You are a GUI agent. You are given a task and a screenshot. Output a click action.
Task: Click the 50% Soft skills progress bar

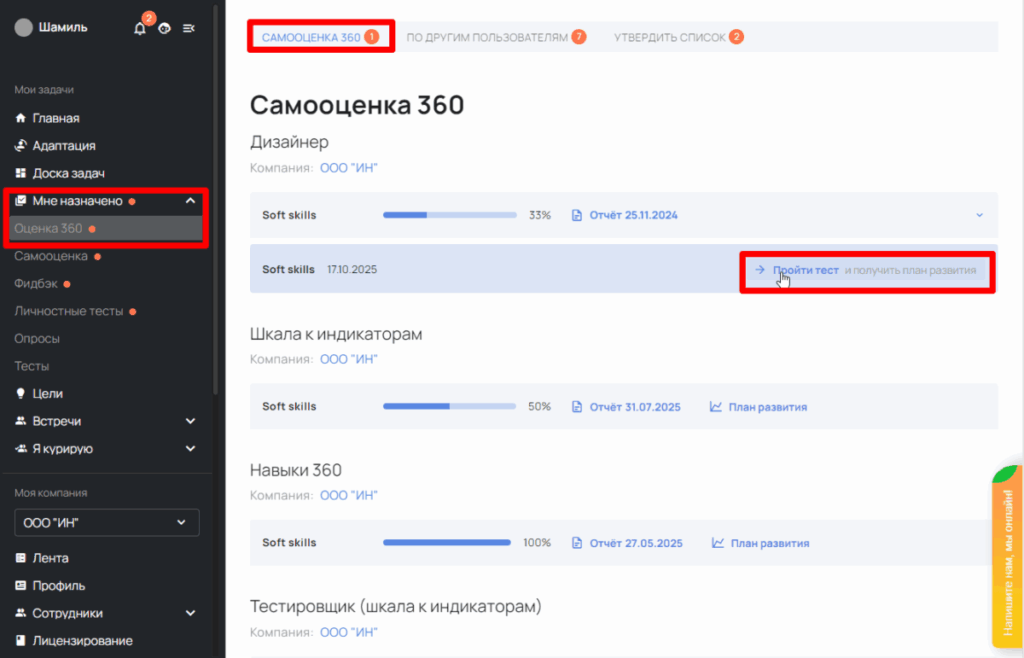tap(449, 407)
